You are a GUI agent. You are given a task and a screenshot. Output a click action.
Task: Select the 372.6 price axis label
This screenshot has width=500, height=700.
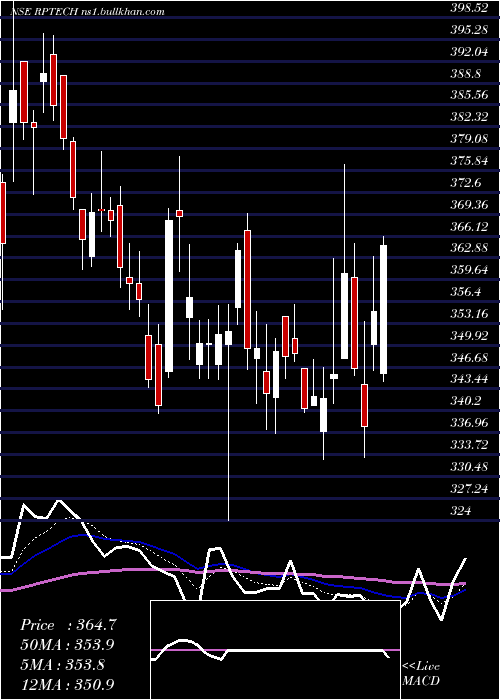pos(466,183)
